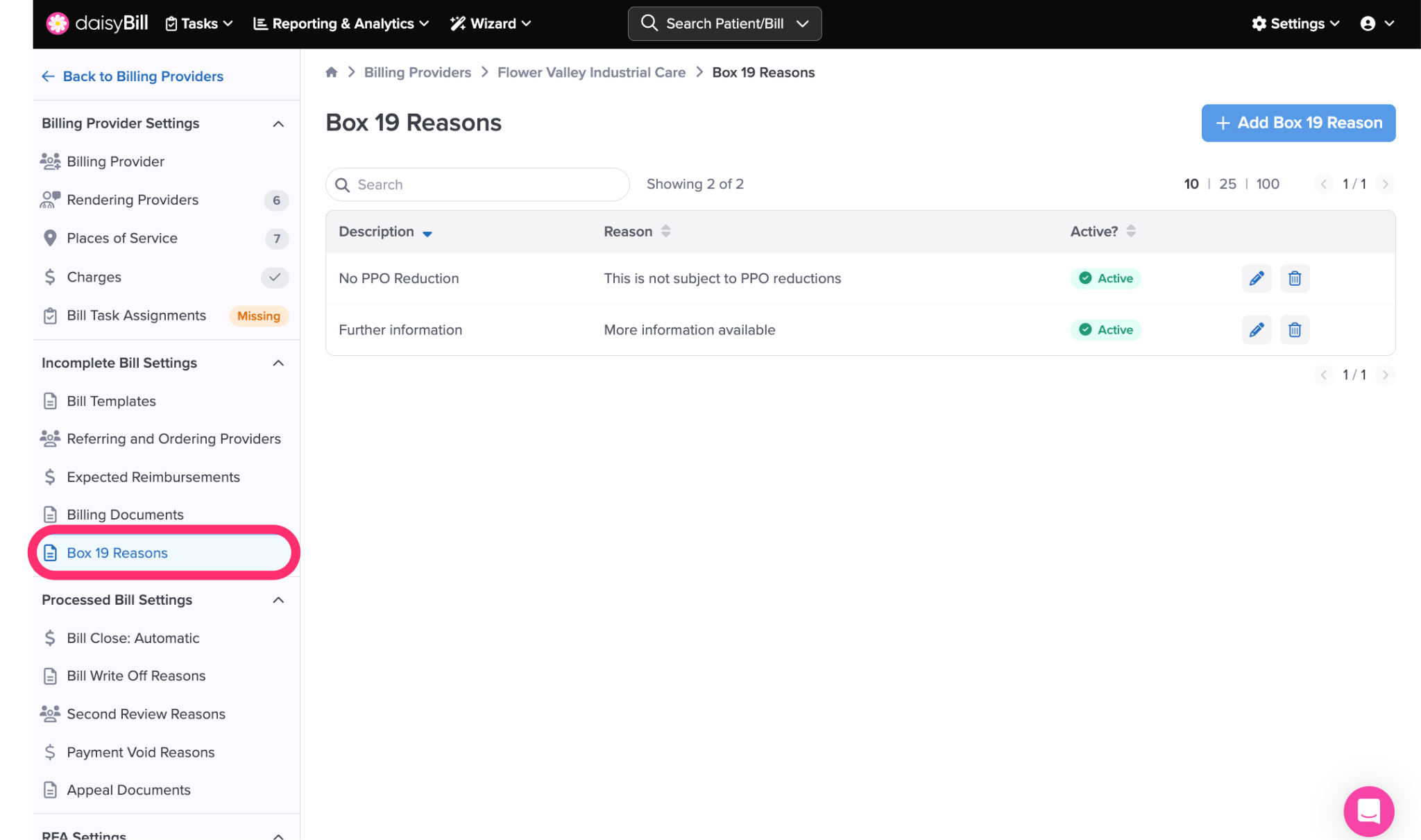Collapse Billing Provider Settings section
Image resolution: width=1421 pixels, height=840 pixels.
[278, 123]
